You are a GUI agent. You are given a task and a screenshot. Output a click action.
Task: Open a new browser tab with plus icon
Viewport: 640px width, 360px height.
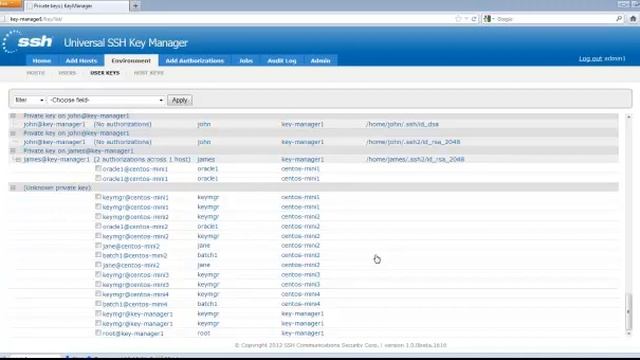(136, 6)
